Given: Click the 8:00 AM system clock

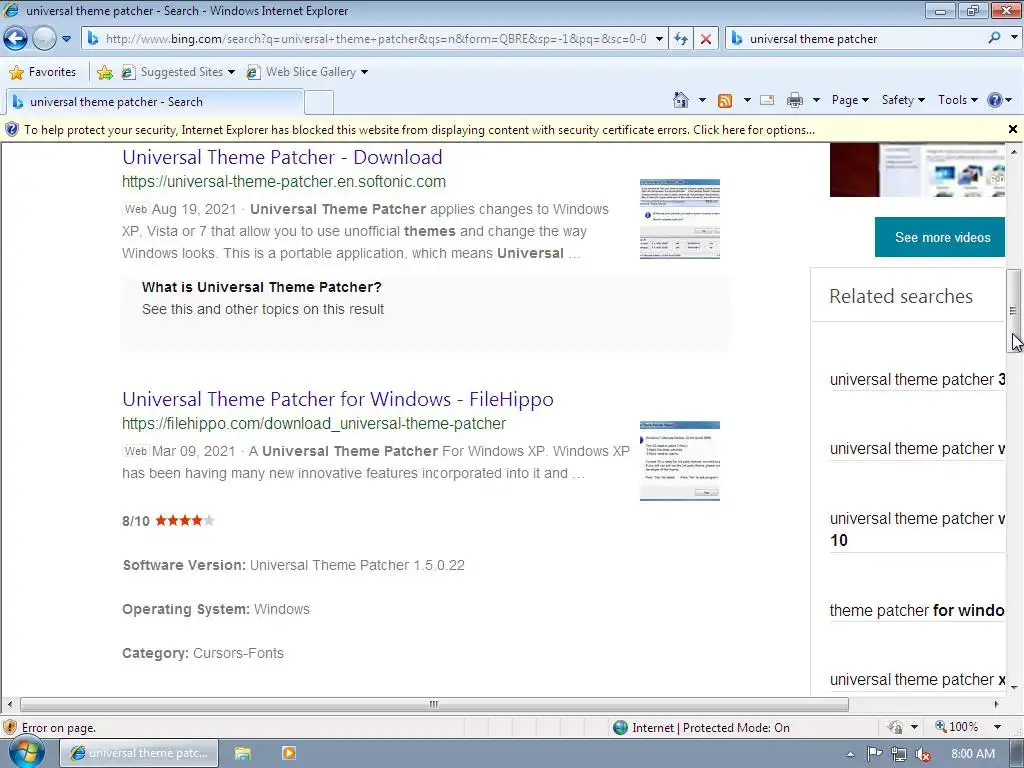Looking at the screenshot, I should point(972,754).
